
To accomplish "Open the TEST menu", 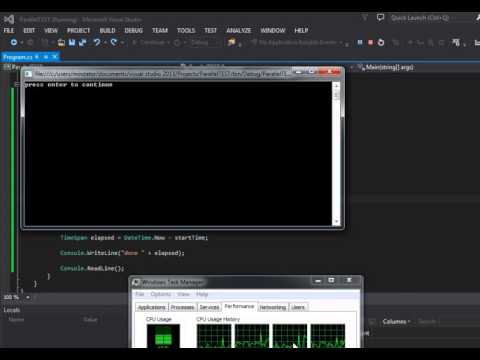I will [210, 30].
